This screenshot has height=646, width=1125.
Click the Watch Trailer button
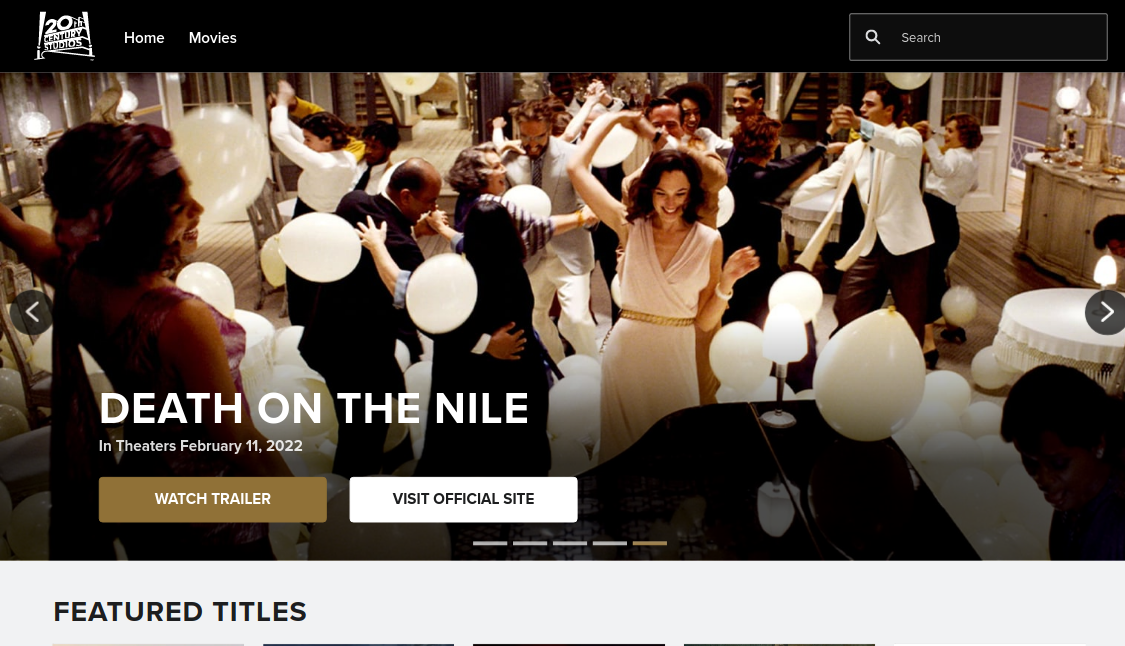[x=212, y=500]
